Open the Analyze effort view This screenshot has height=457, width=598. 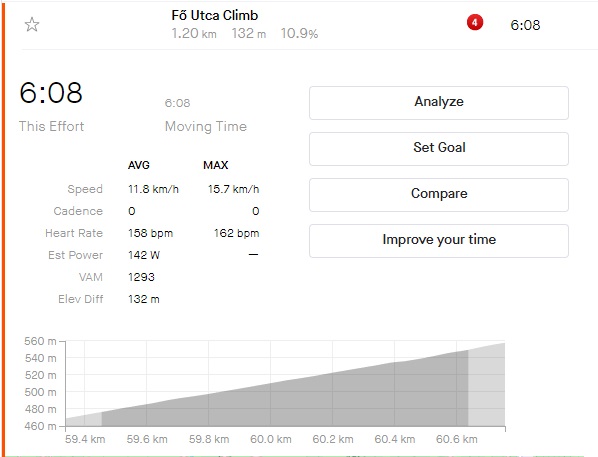(439, 103)
